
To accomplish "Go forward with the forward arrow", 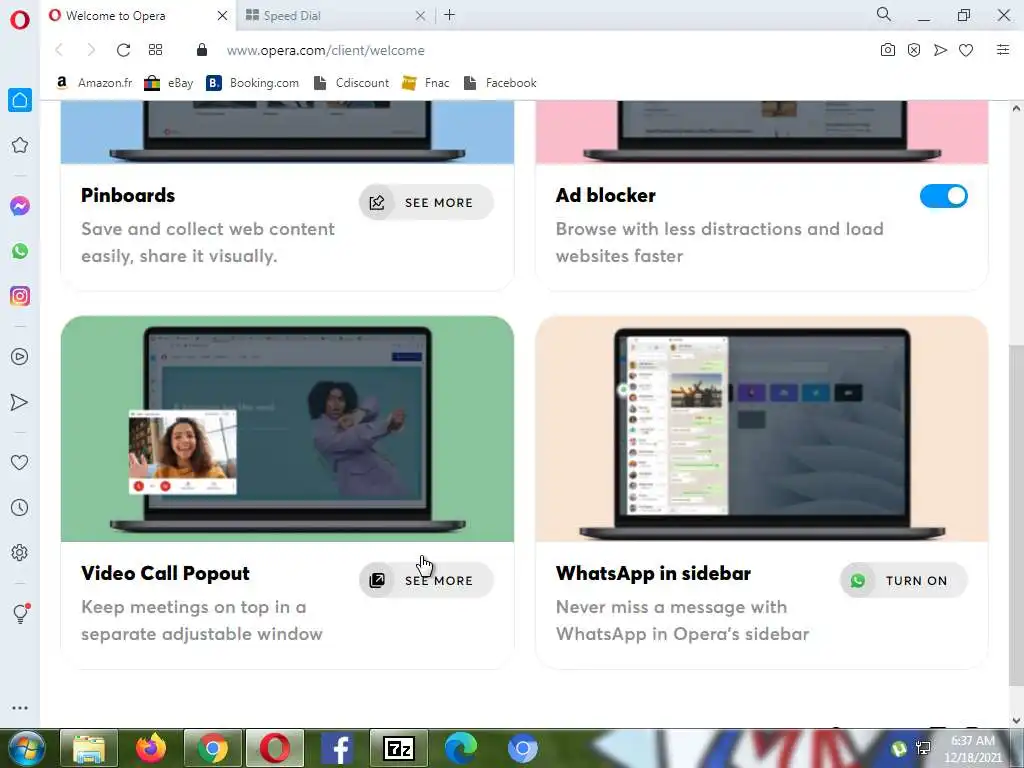I will pos(91,50).
